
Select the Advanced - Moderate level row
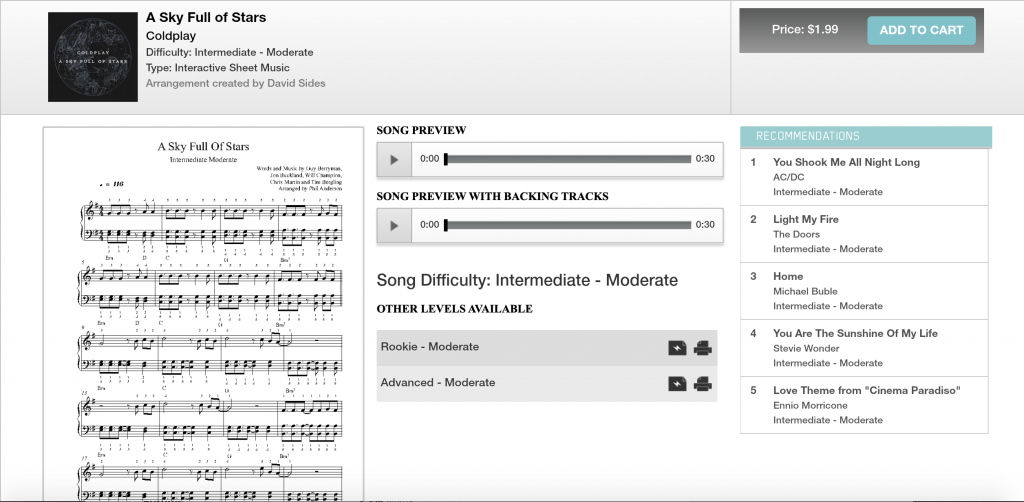tap(547, 383)
